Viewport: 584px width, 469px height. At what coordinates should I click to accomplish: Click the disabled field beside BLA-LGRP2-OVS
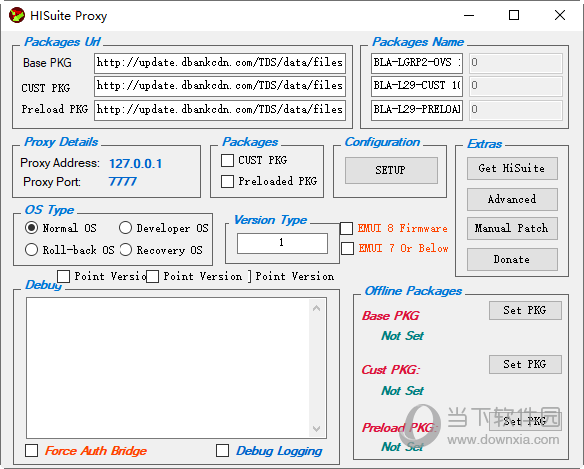point(515,63)
